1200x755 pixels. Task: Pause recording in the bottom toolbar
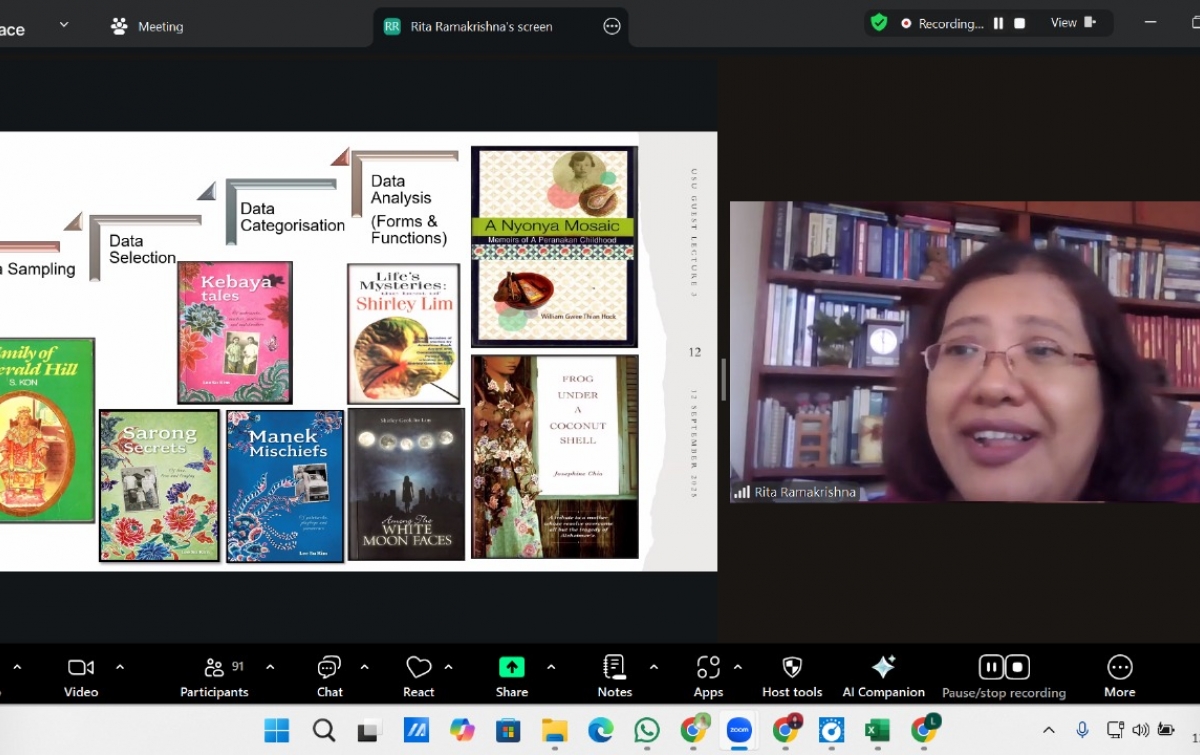(x=991, y=667)
